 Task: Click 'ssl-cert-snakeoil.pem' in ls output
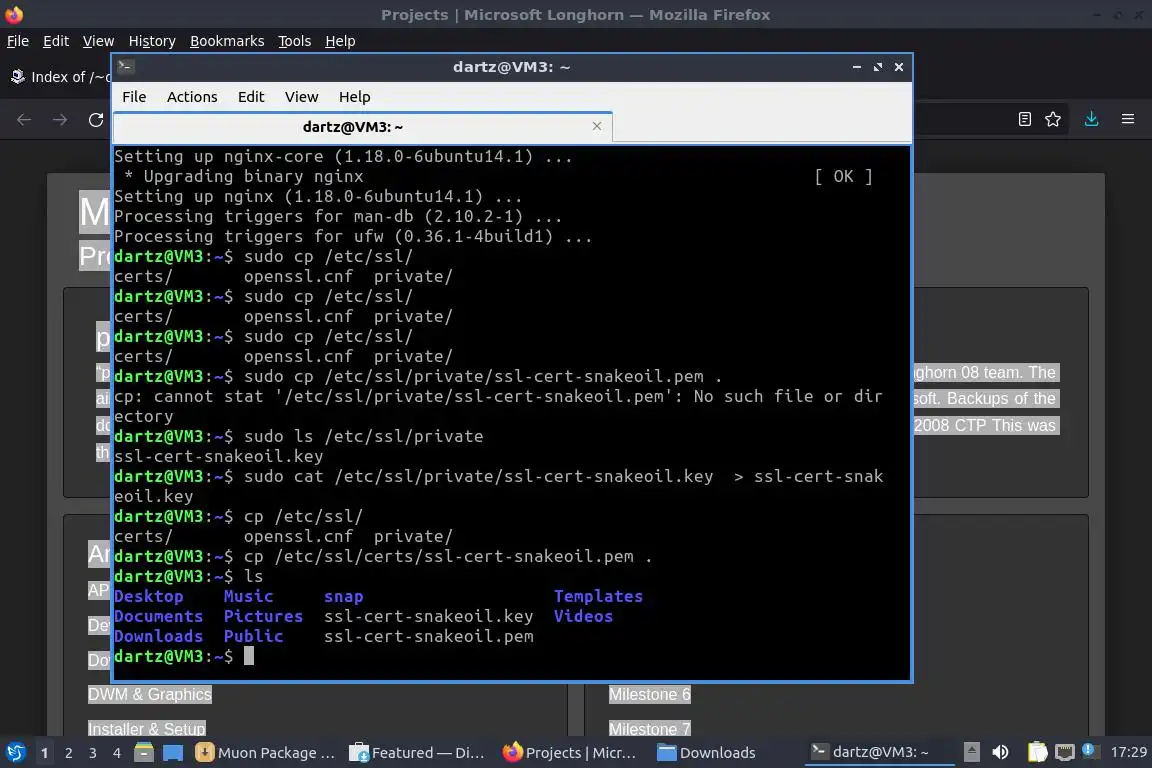(428, 636)
